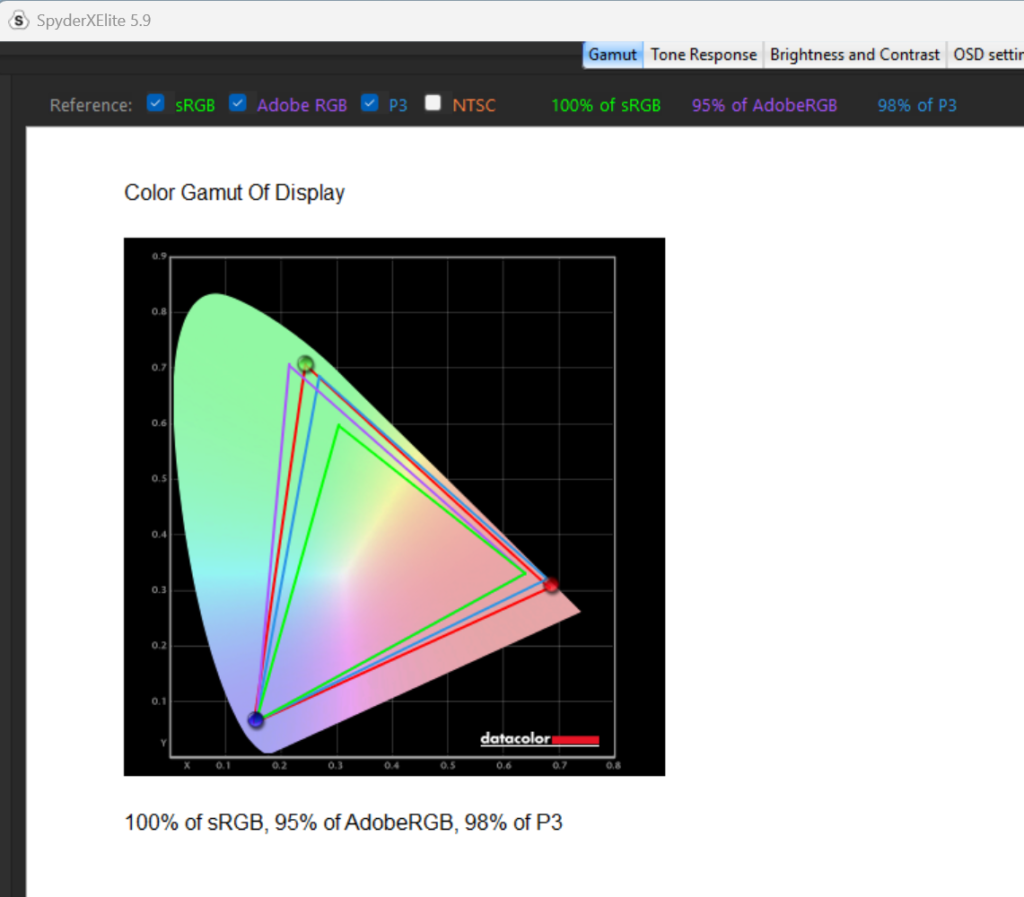
Task: Click the purple "95% of AdobeRGB" toolbar readout
Action: coord(764,105)
